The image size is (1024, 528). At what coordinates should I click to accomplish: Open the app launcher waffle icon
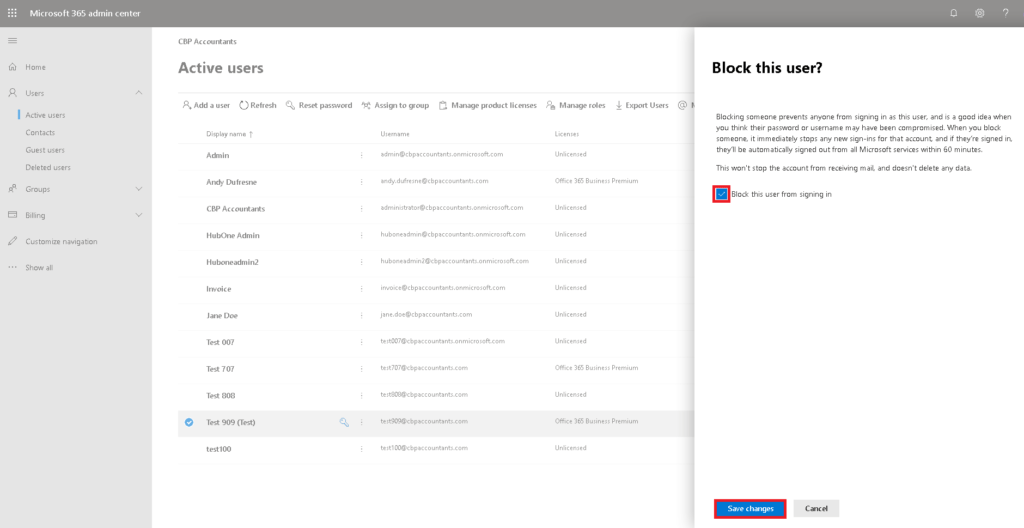pyautogui.click(x=12, y=13)
